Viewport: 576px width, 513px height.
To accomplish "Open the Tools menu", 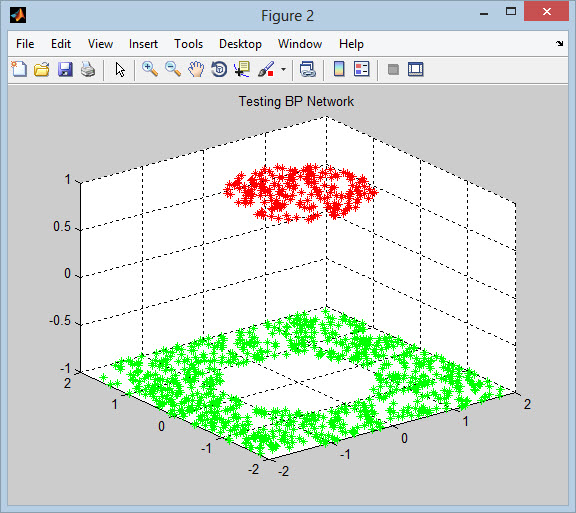I will tap(188, 44).
